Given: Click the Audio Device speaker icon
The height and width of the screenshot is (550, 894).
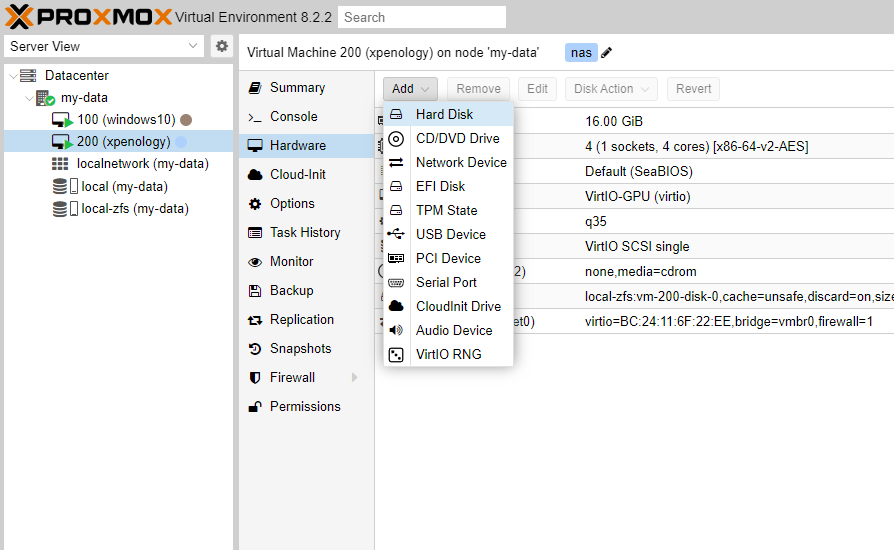Looking at the screenshot, I should [x=396, y=330].
